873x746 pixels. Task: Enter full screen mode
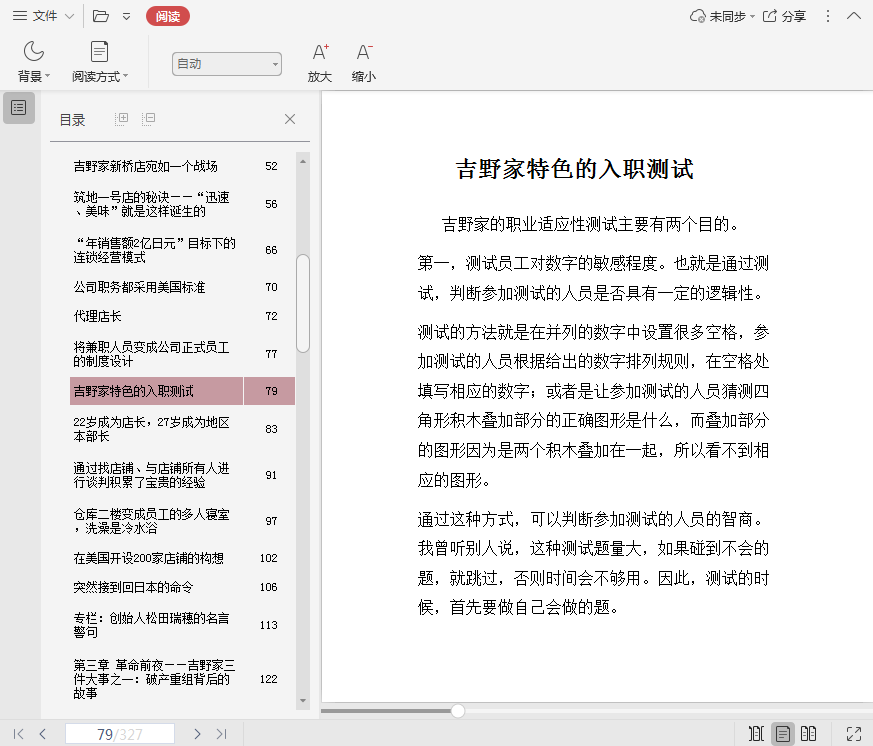click(854, 734)
